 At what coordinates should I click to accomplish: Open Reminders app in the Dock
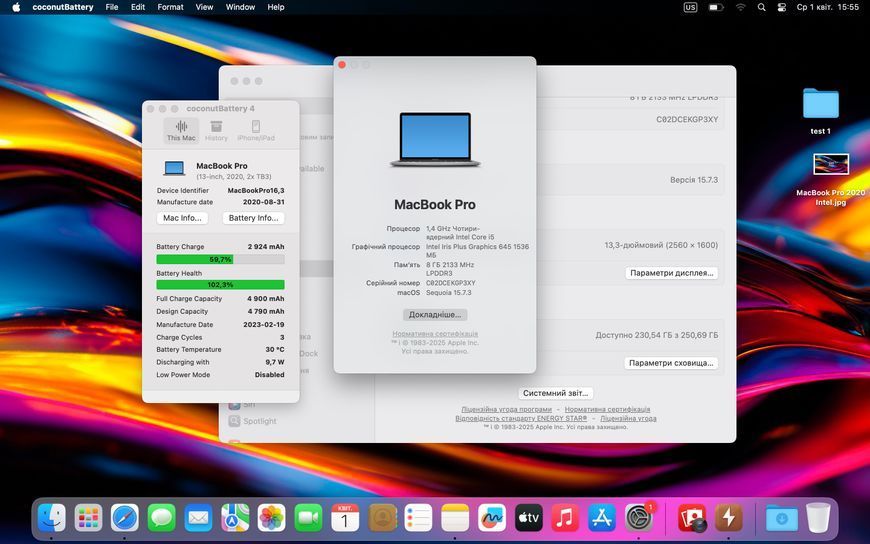pyautogui.click(x=418, y=518)
